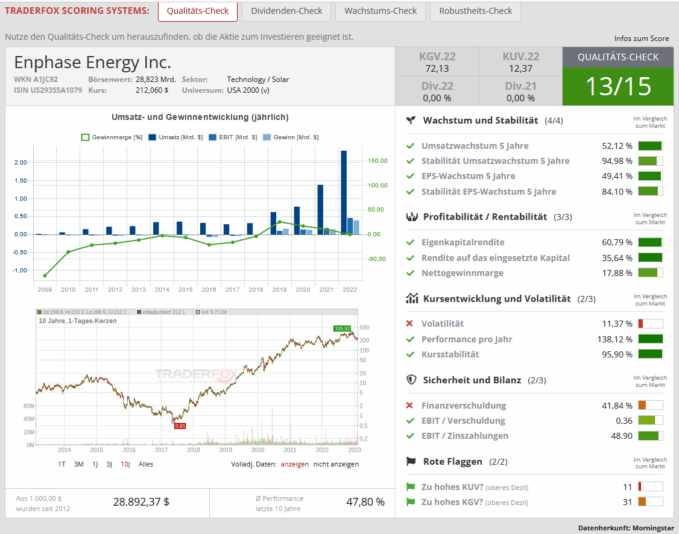
Task: Click the green flag beside Zu hohes KUV
Action: point(410,486)
